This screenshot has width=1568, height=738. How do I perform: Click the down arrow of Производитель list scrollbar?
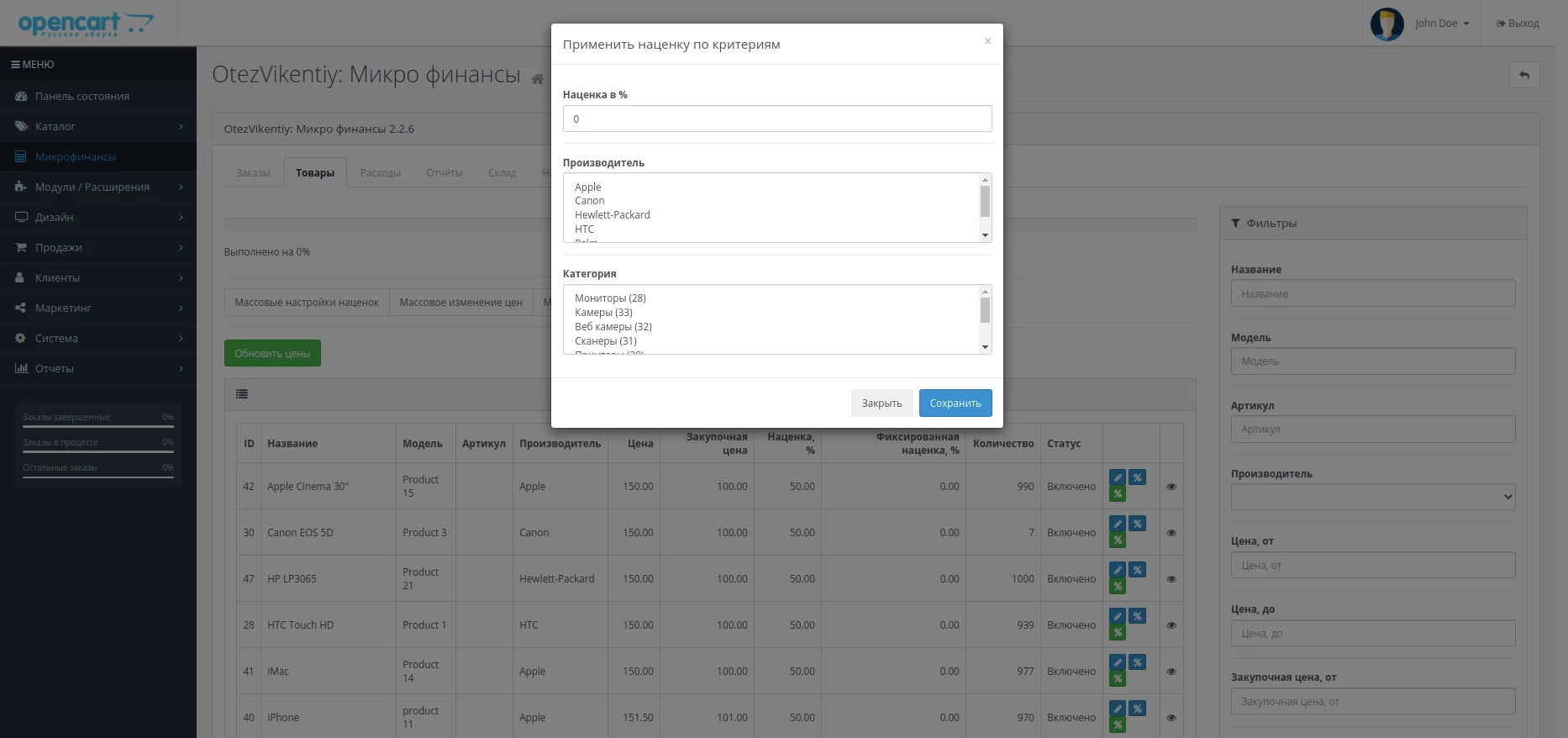(x=985, y=235)
